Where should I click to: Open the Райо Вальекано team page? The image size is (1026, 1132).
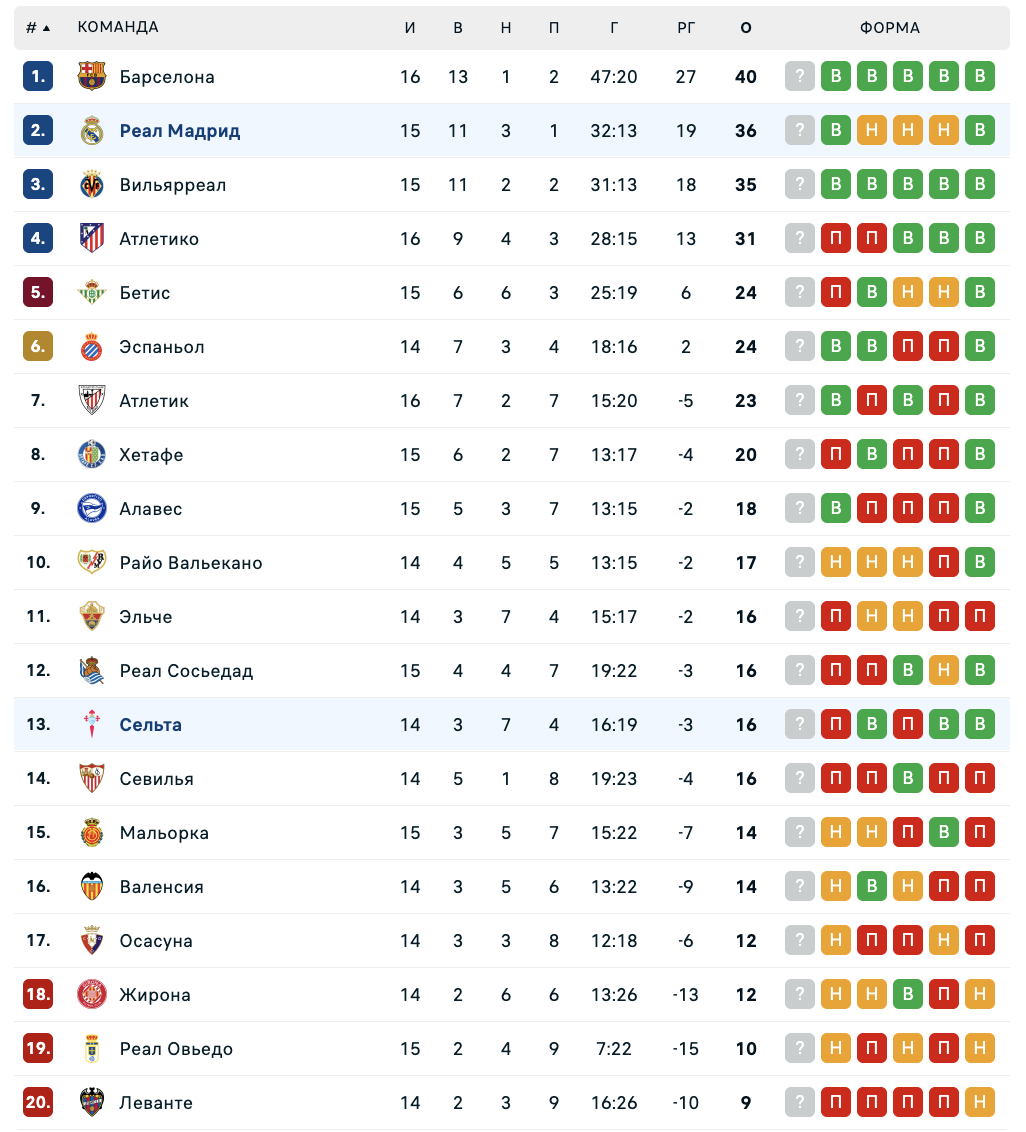(x=191, y=563)
